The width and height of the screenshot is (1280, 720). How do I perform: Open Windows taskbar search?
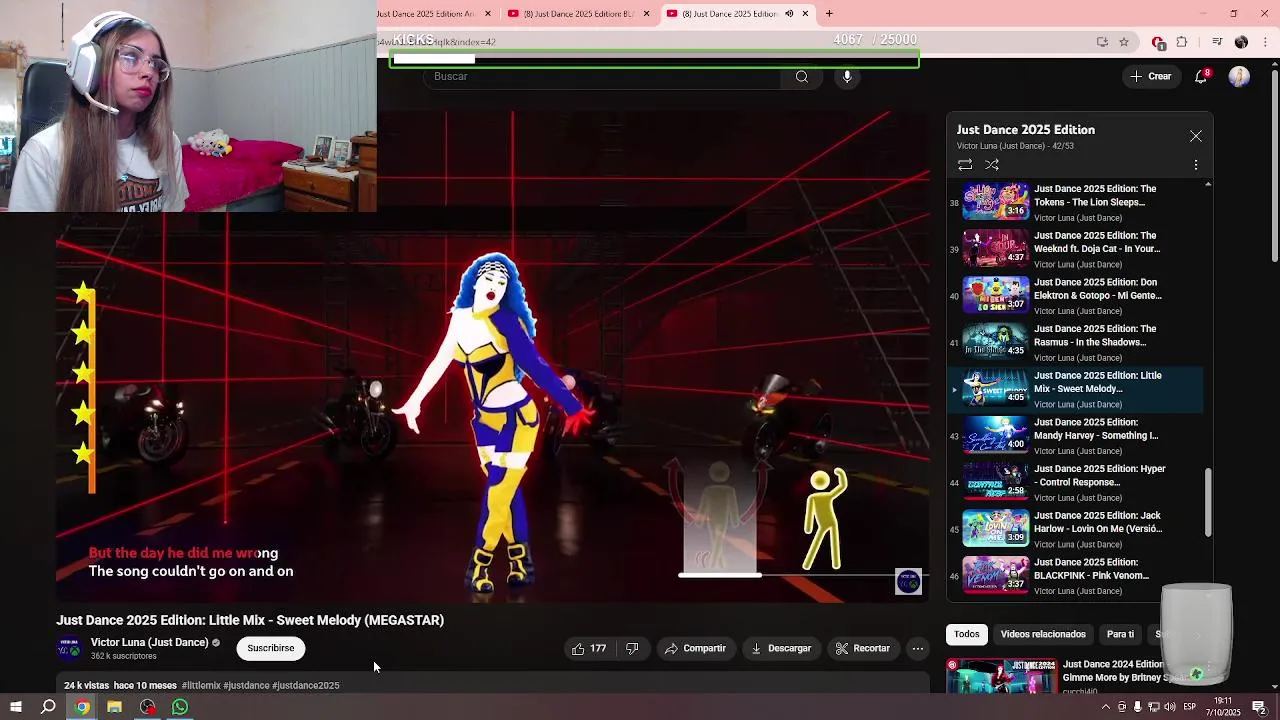48,707
